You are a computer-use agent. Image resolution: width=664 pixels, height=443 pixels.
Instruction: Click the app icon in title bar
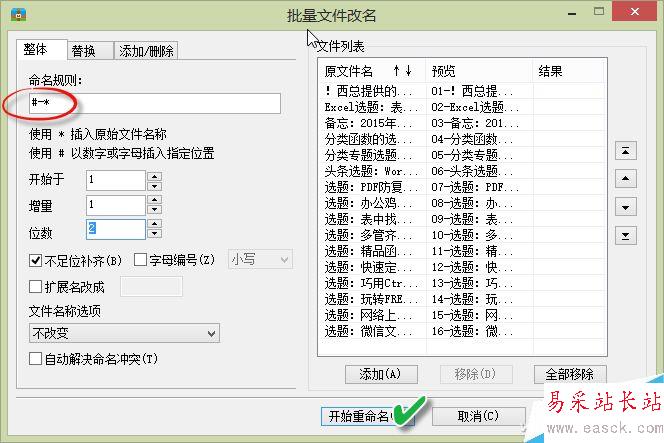pos(17,14)
